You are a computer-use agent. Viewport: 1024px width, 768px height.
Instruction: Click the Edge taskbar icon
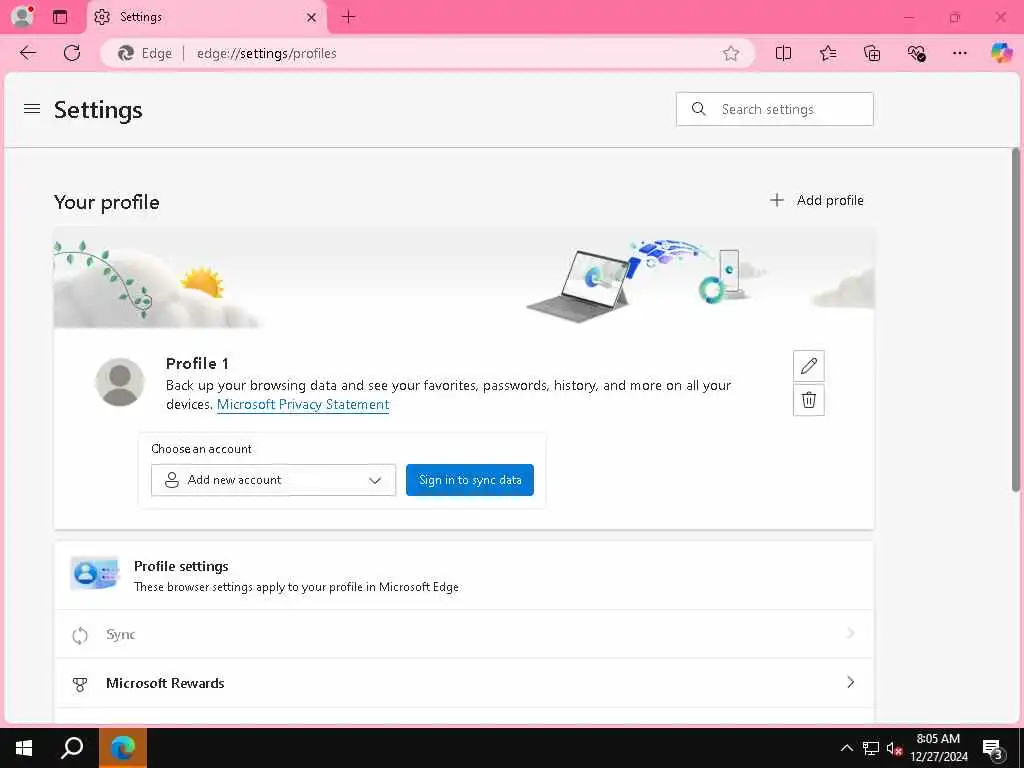(123, 748)
